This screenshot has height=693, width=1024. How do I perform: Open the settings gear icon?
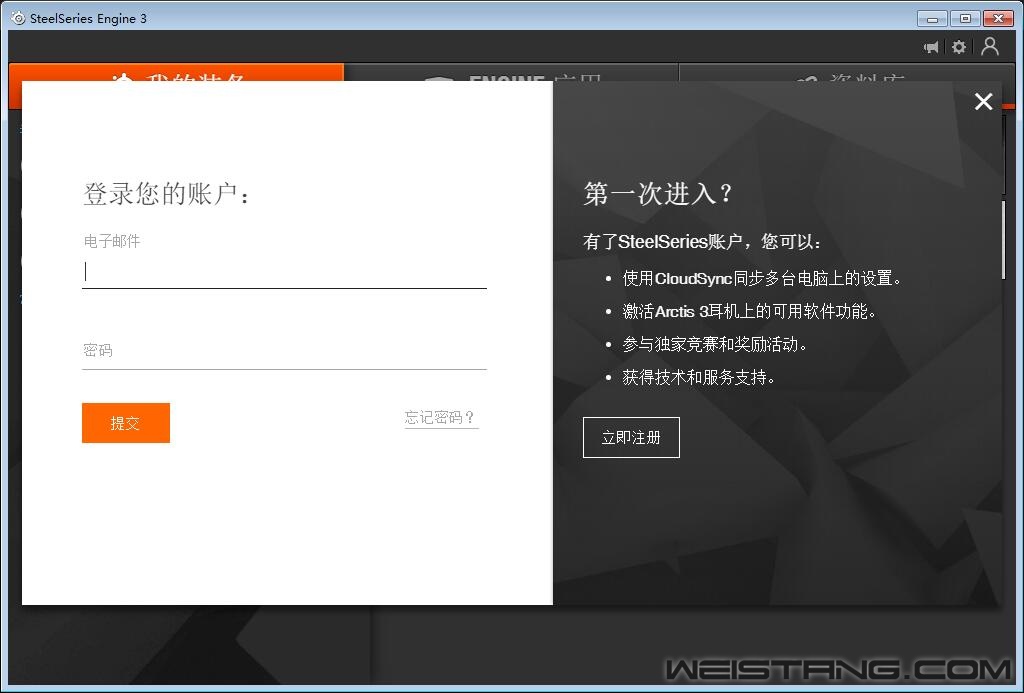pos(959,47)
